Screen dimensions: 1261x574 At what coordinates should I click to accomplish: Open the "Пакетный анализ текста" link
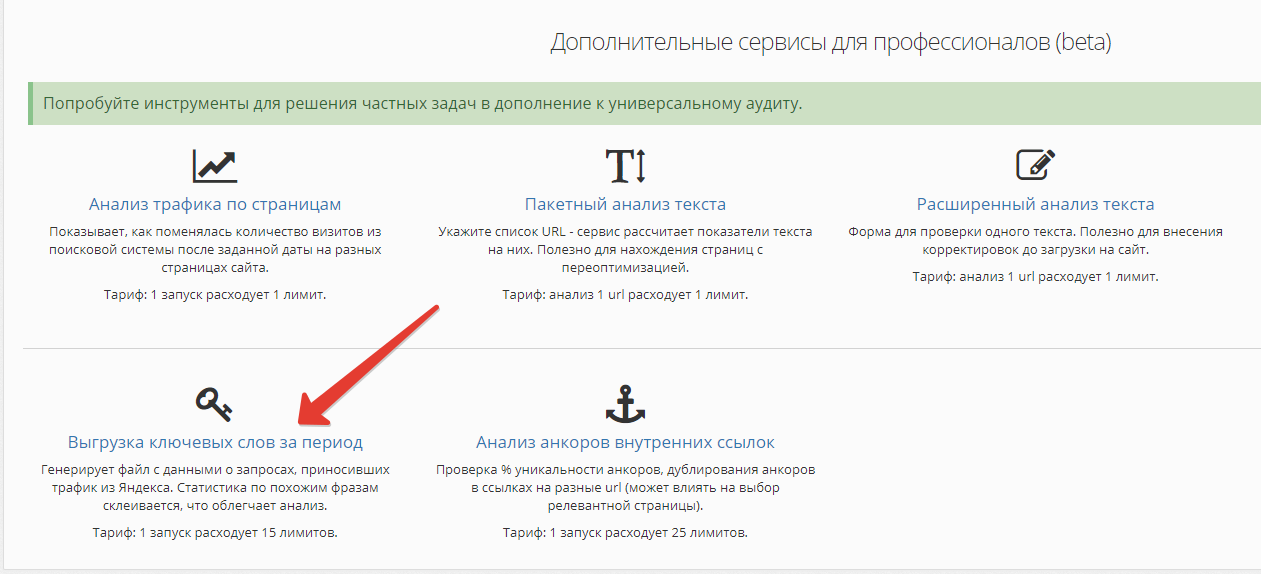[625, 204]
